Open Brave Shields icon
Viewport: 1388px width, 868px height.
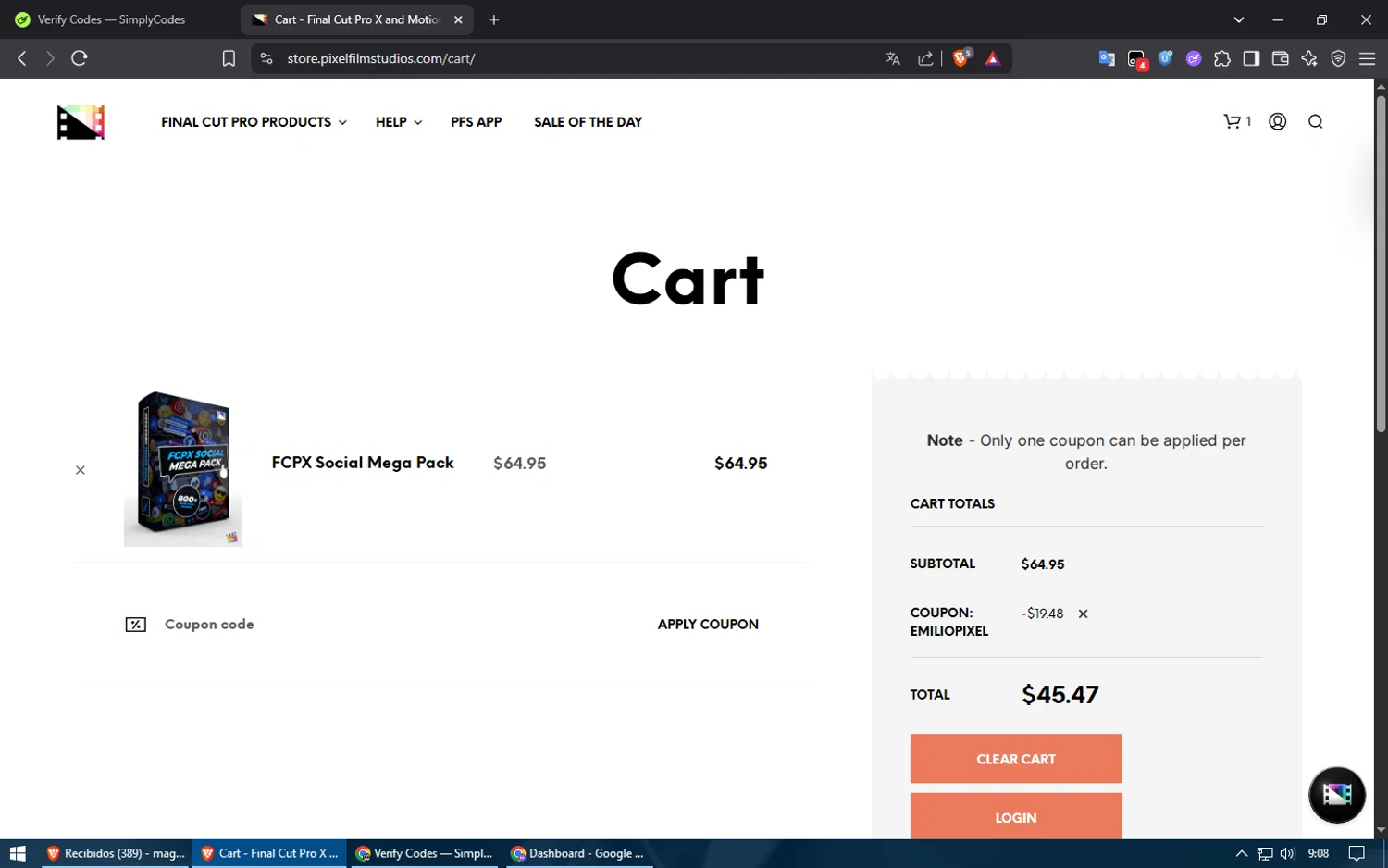(961, 57)
